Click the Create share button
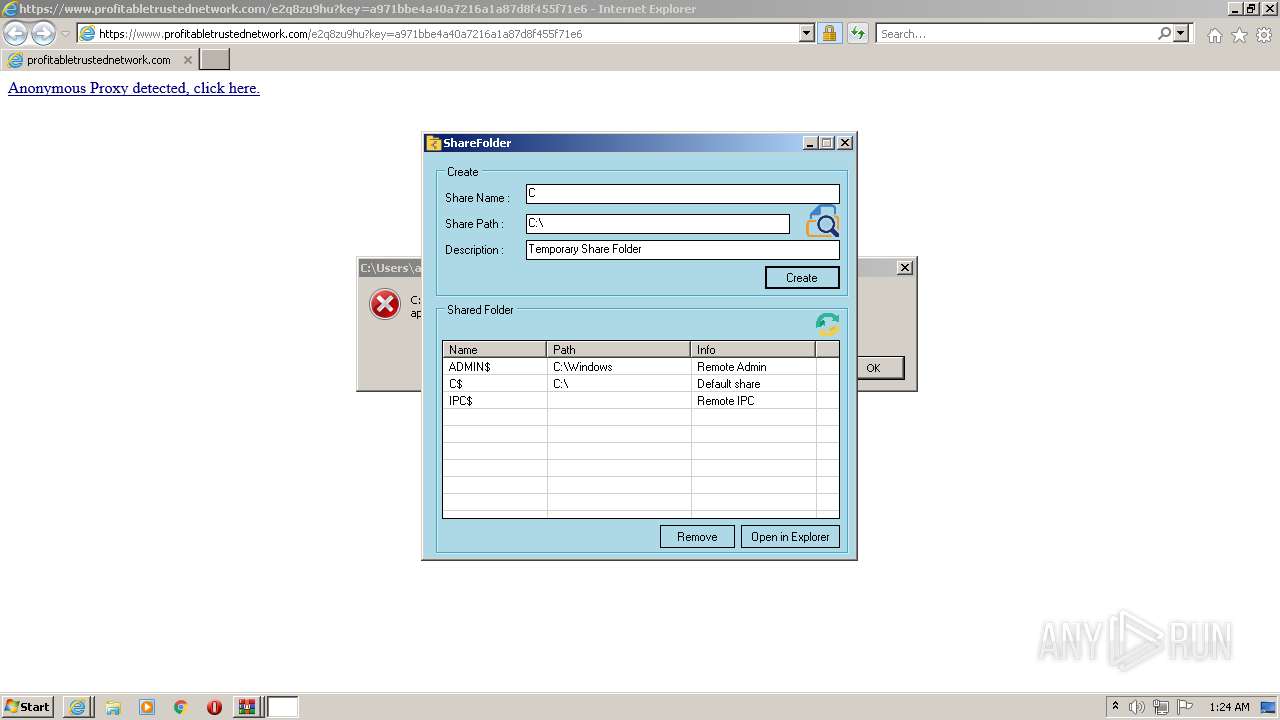This screenshot has width=1280, height=720. tap(802, 278)
